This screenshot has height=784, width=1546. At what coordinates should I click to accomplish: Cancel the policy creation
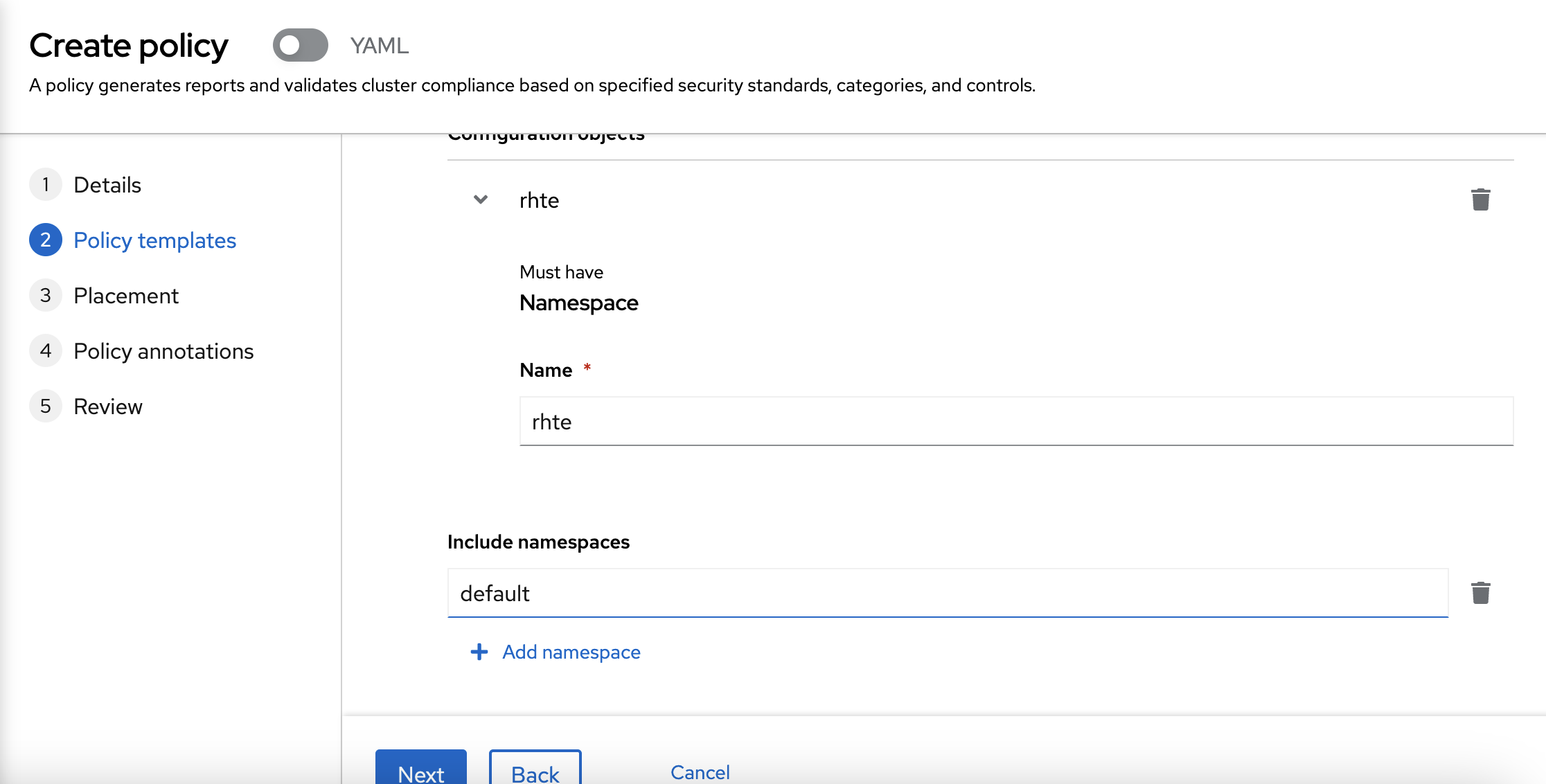tap(700, 772)
